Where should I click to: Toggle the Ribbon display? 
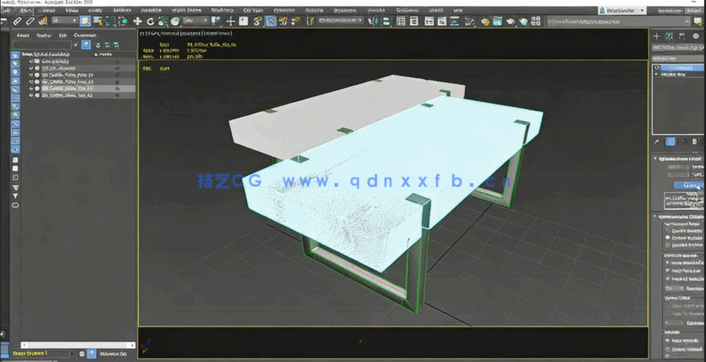point(429,21)
